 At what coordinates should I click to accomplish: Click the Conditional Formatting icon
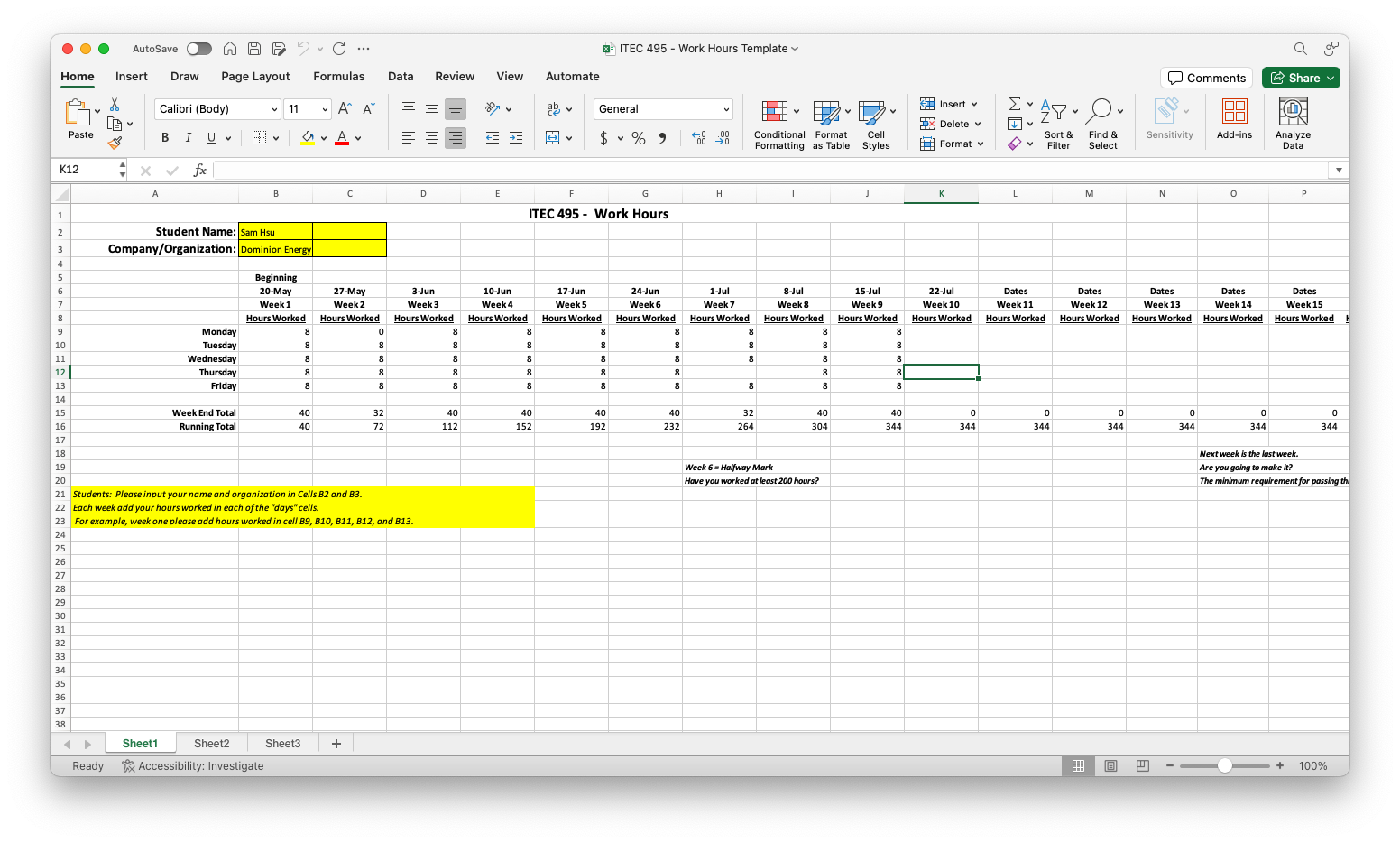point(775,112)
